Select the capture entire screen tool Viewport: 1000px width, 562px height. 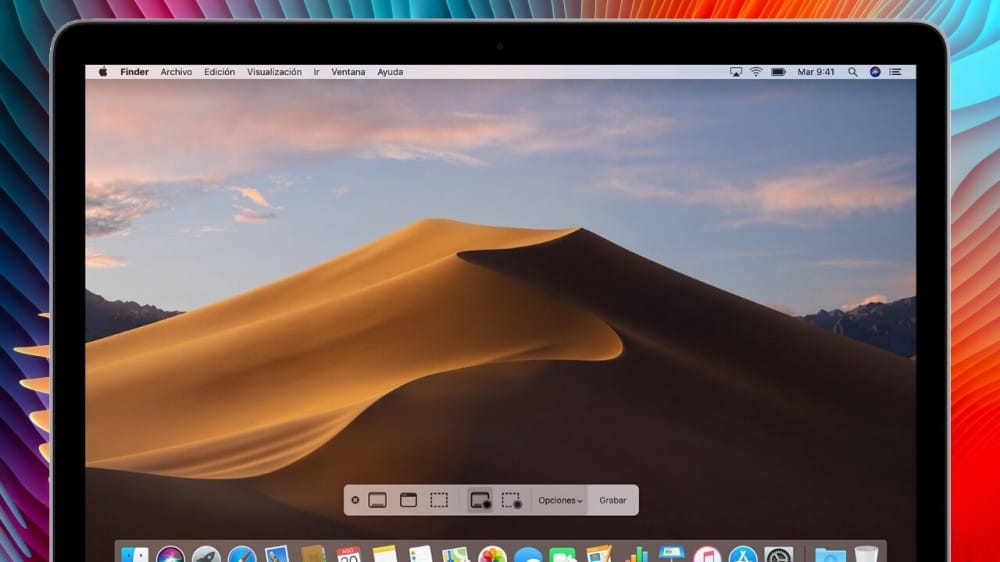[x=377, y=500]
